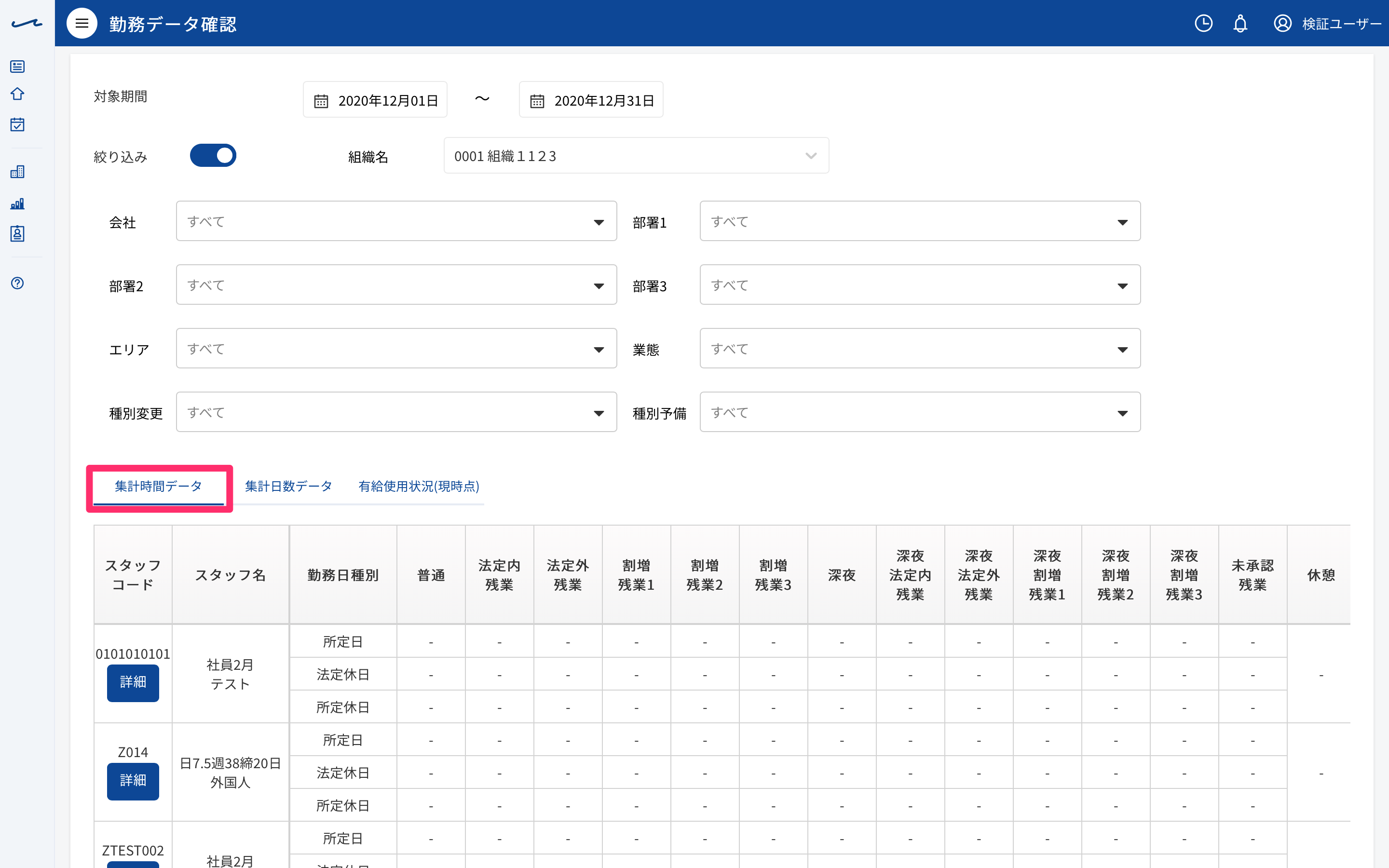
Task: Open notifications bell icon
Action: tap(1240, 24)
